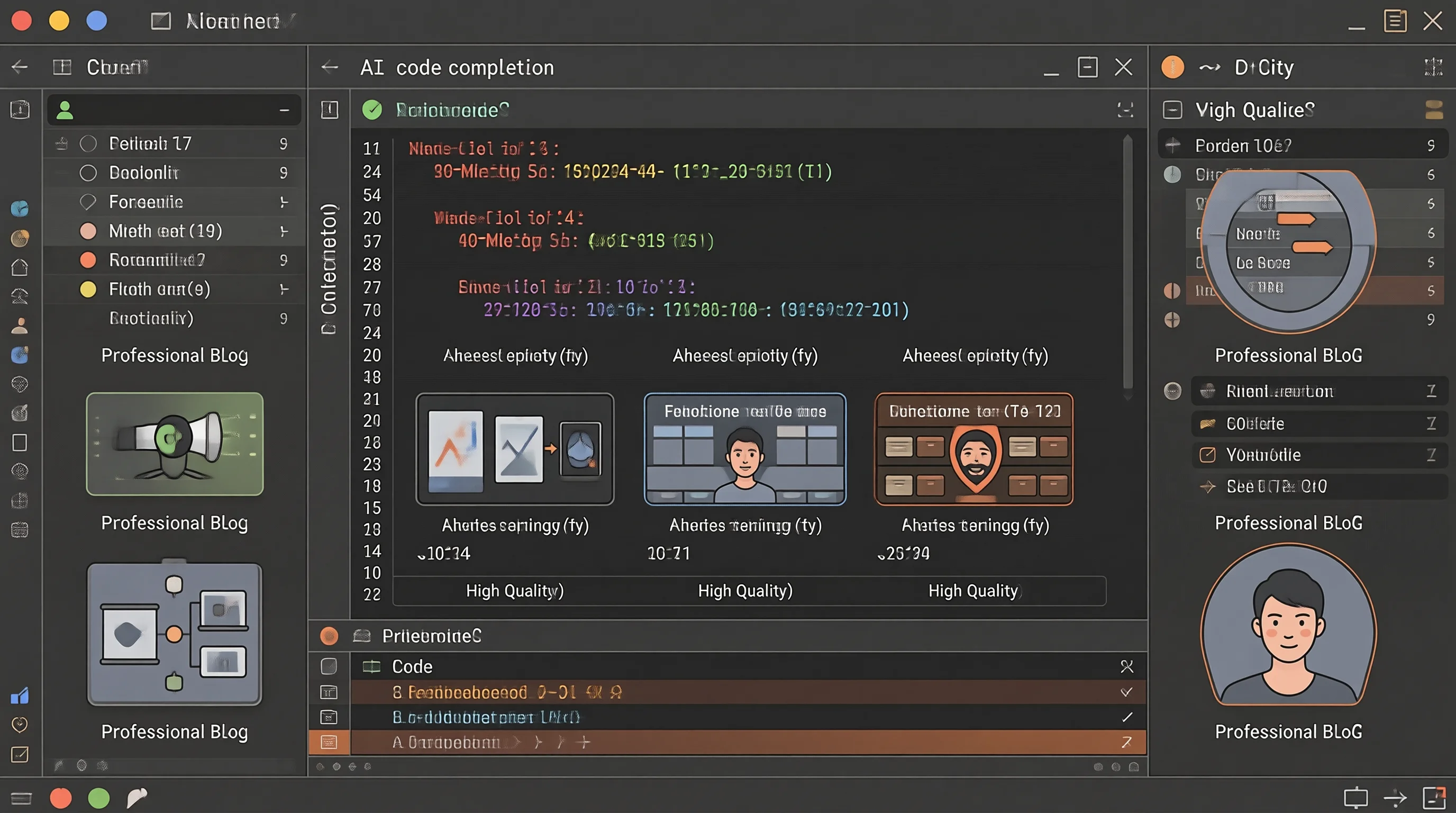Toggle the check on the Feediboebeeeod row
Screen dimensions: 1456x813
click(1126, 692)
